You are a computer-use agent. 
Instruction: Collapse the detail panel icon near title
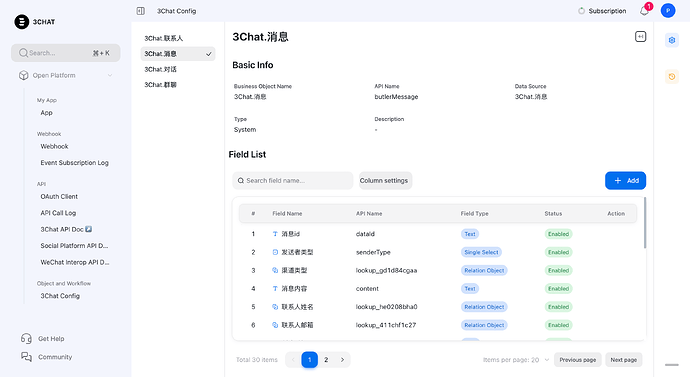coord(640,37)
